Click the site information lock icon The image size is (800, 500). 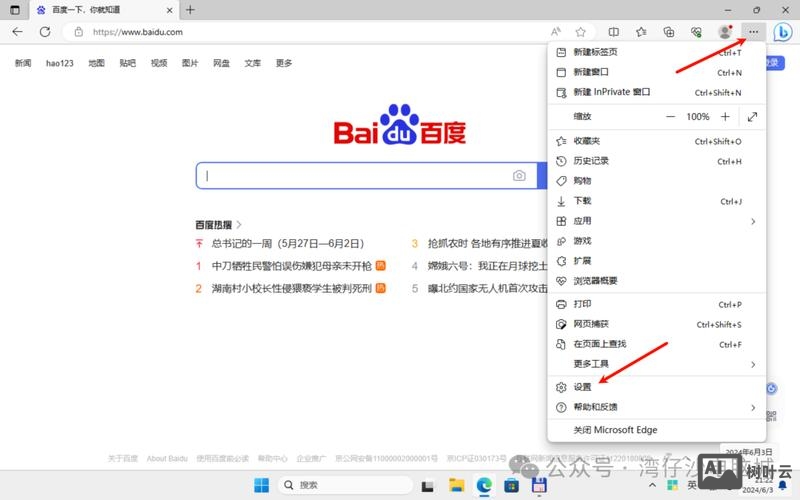[79, 32]
